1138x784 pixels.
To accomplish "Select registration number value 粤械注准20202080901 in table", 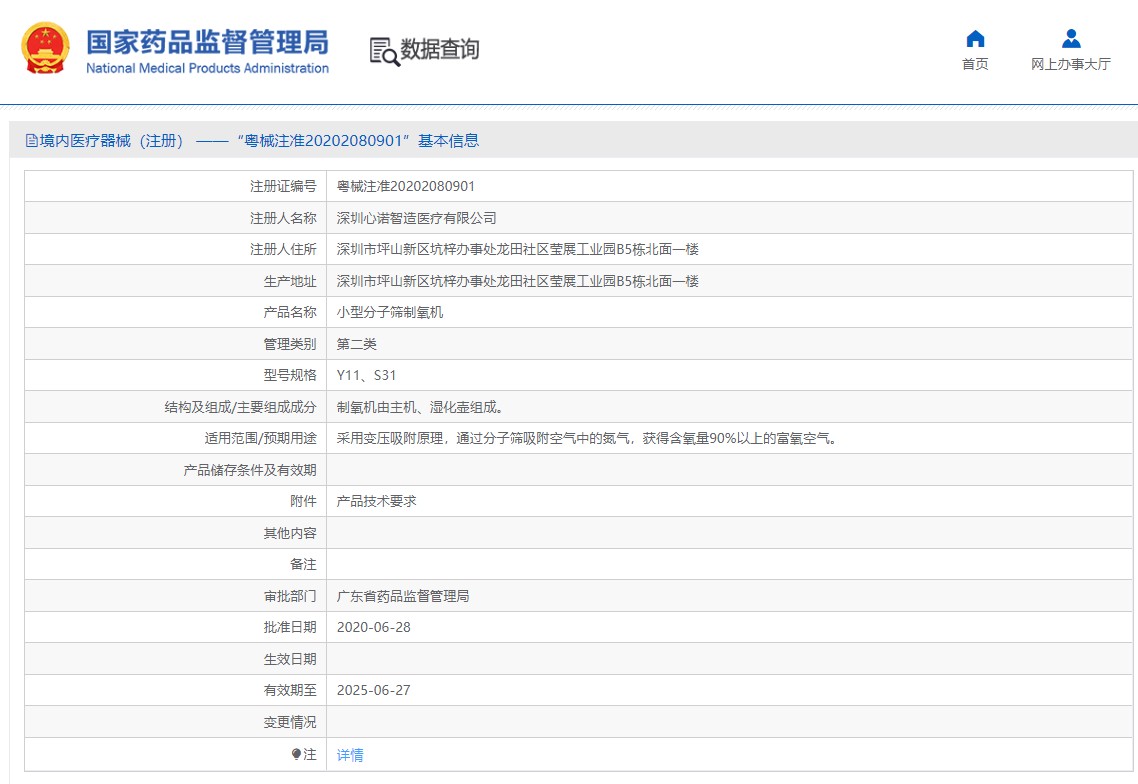I will tap(406, 187).
